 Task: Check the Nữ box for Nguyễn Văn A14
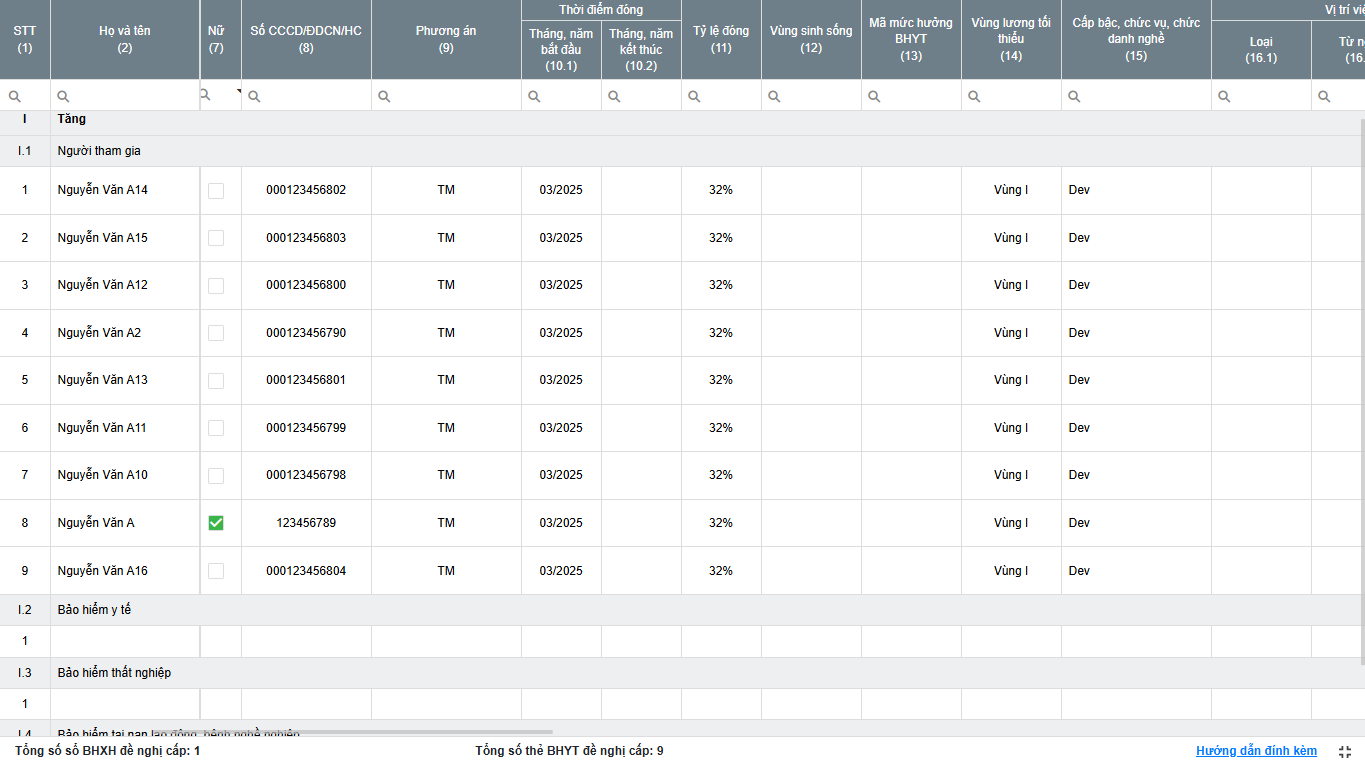click(216, 191)
